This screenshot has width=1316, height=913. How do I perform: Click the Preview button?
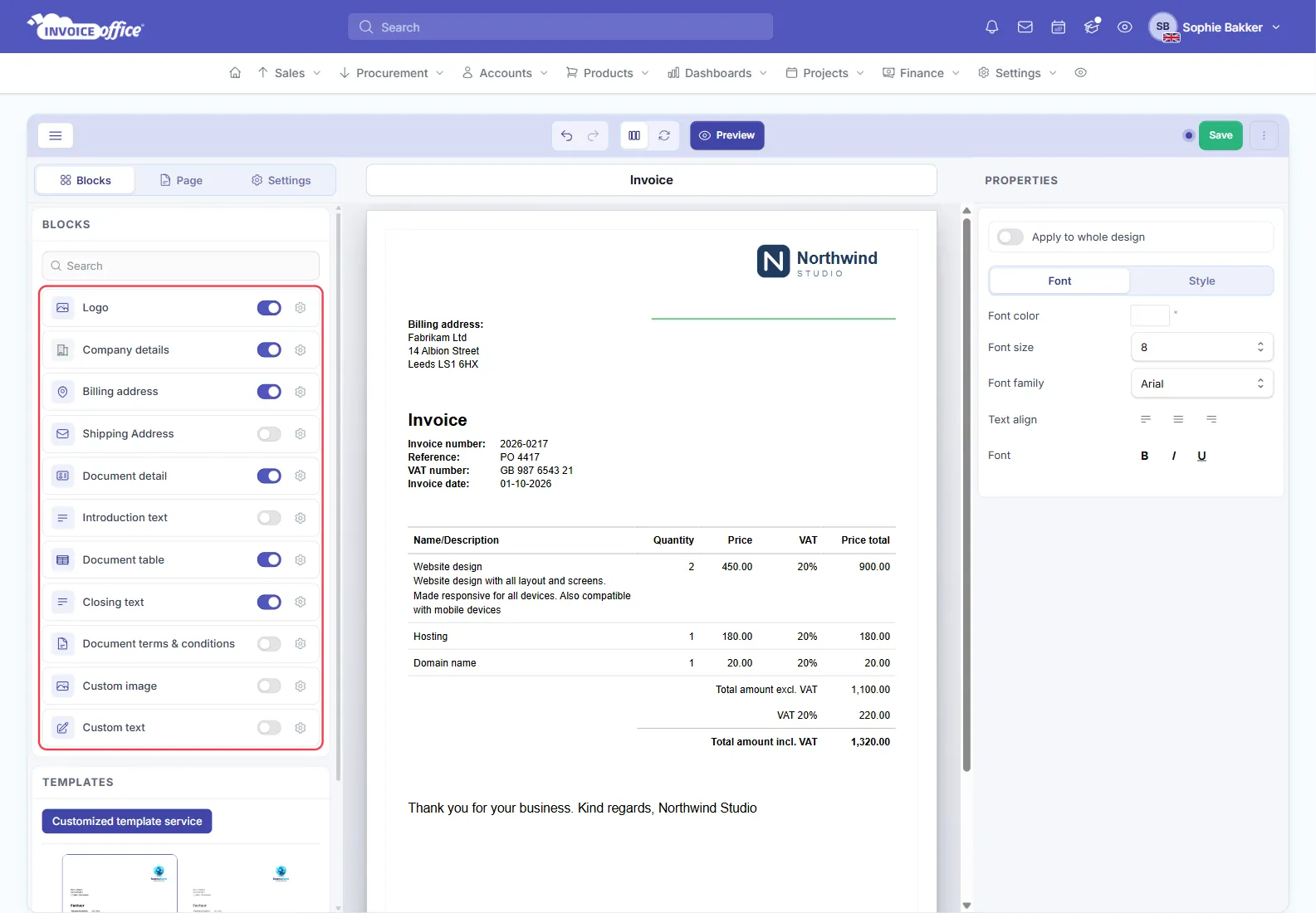[727, 135]
